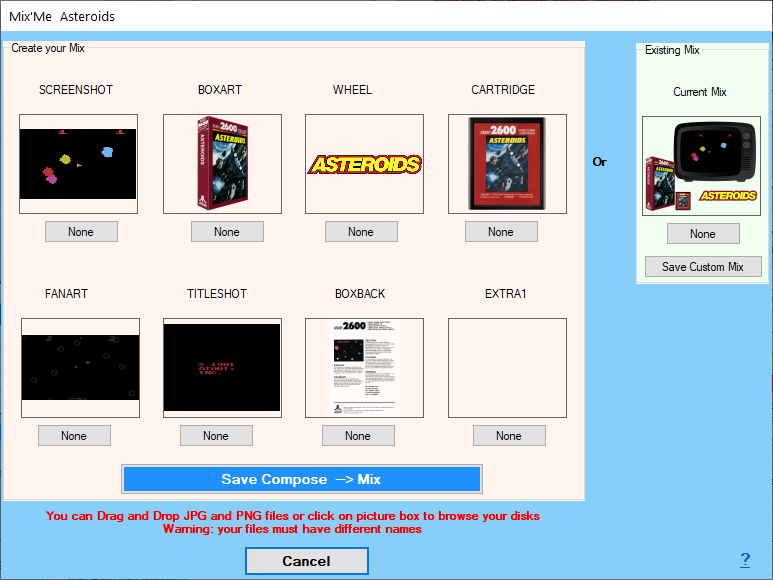The height and width of the screenshot is (580, 773).
Task: Click the SCREENSHOT picture box
Action: [78, 164]
